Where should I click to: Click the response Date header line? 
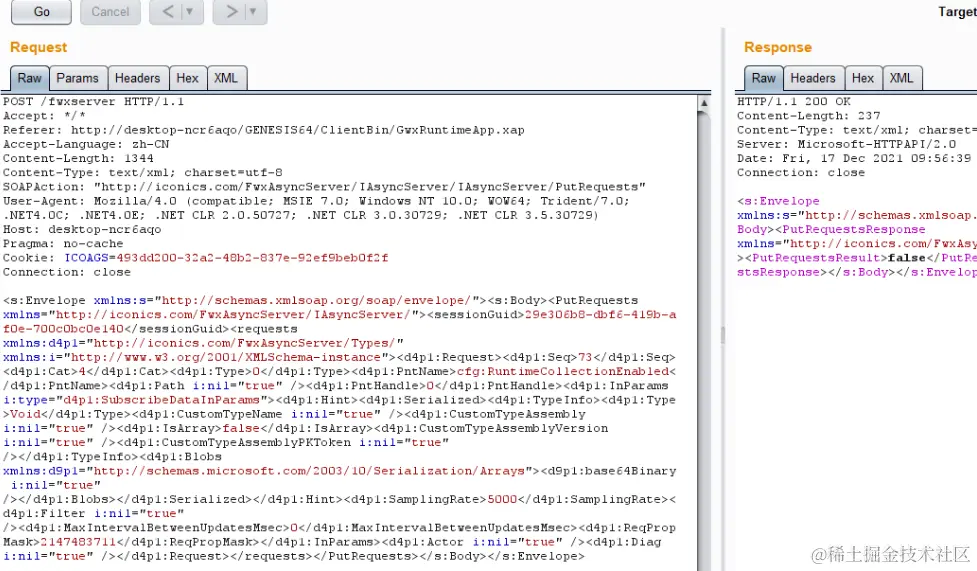coord(854,158)
